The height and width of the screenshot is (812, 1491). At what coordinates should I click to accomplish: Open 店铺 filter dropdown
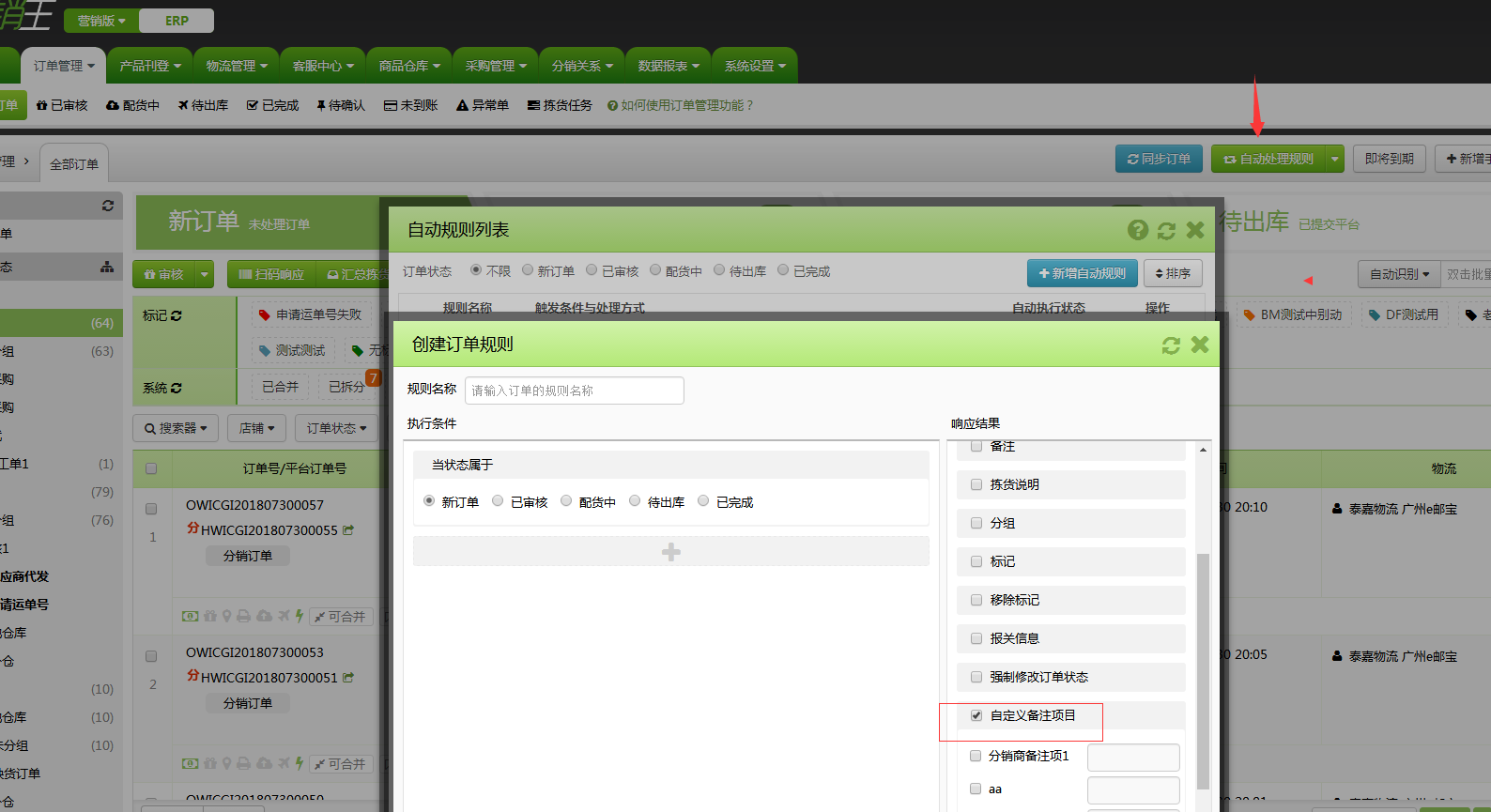[x=256, y=428]
